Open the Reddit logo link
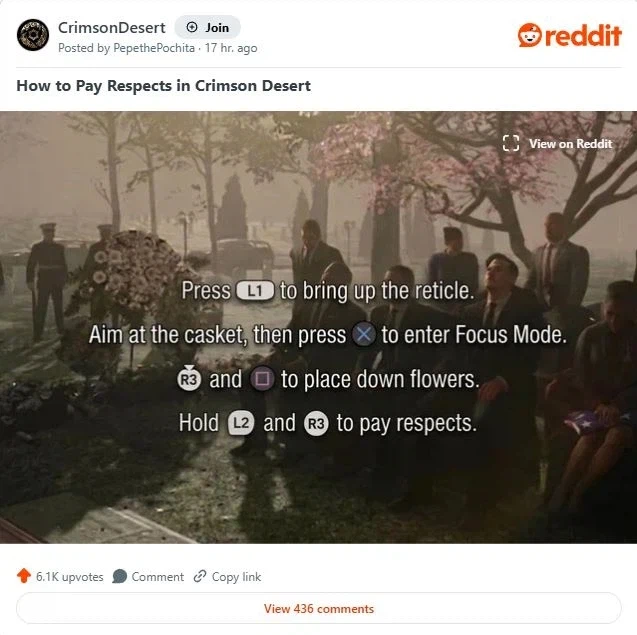The height and width of the screenshot is (635, 637). pos(570,35)
